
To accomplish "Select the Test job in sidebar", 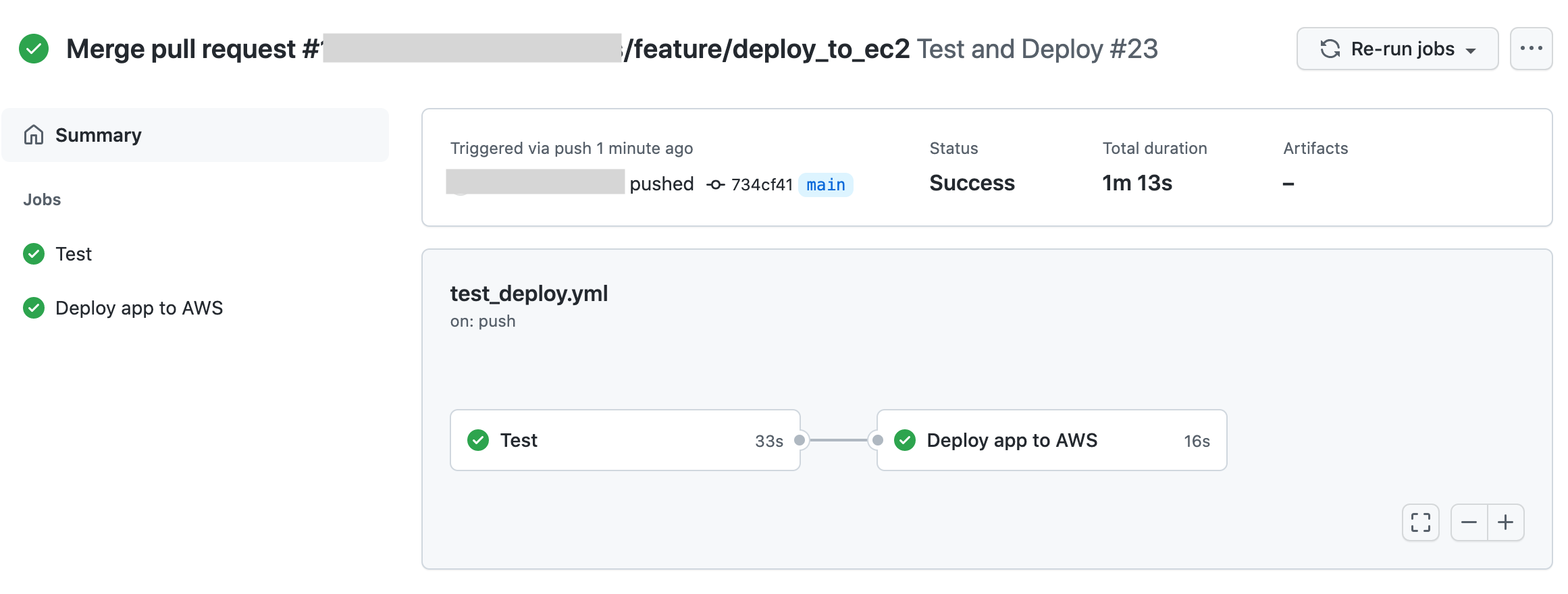I will click(73, 254).
